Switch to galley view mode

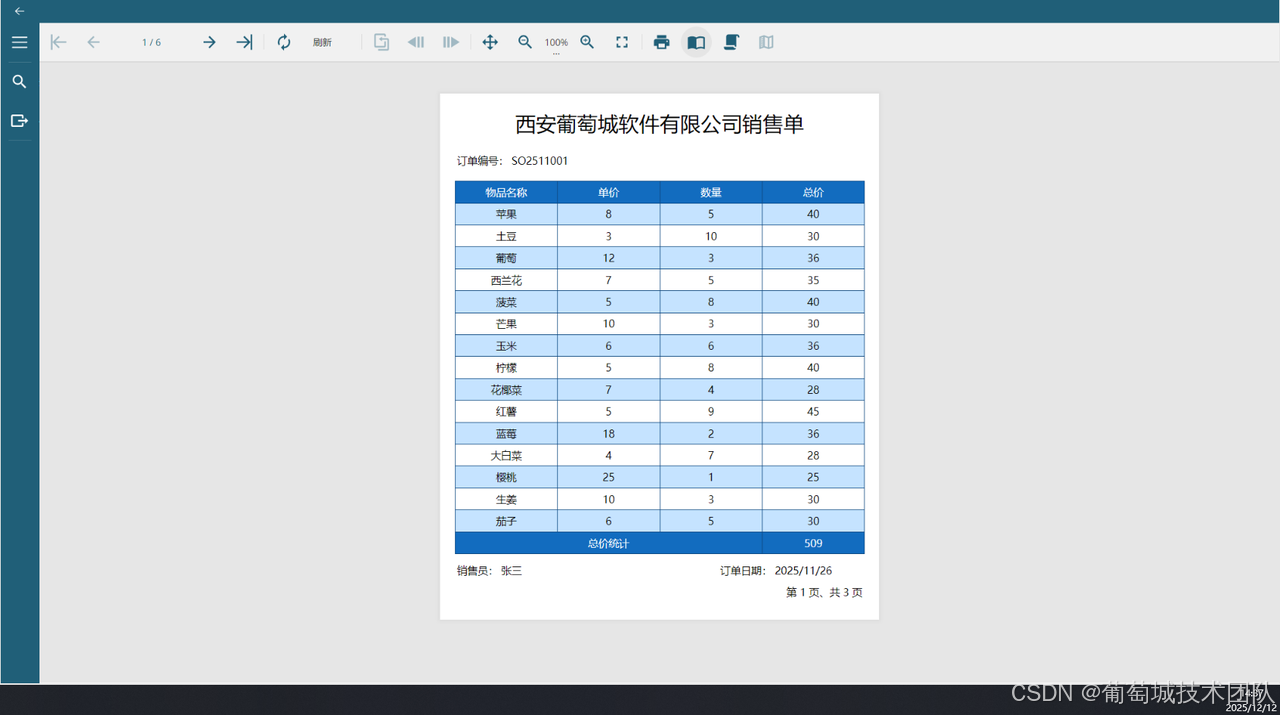[766, 42]
